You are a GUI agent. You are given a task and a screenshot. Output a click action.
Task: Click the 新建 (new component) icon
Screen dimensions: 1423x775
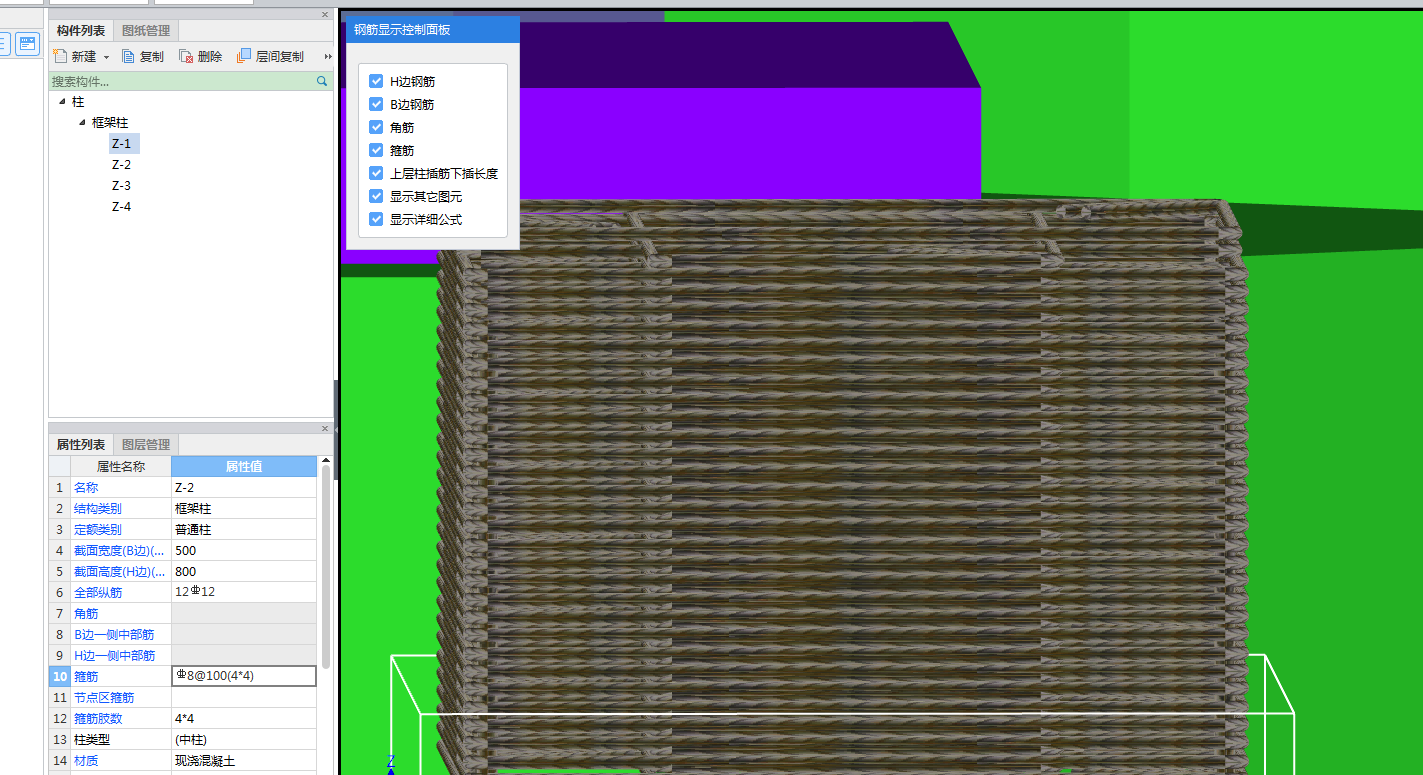[x=60, y=57]
